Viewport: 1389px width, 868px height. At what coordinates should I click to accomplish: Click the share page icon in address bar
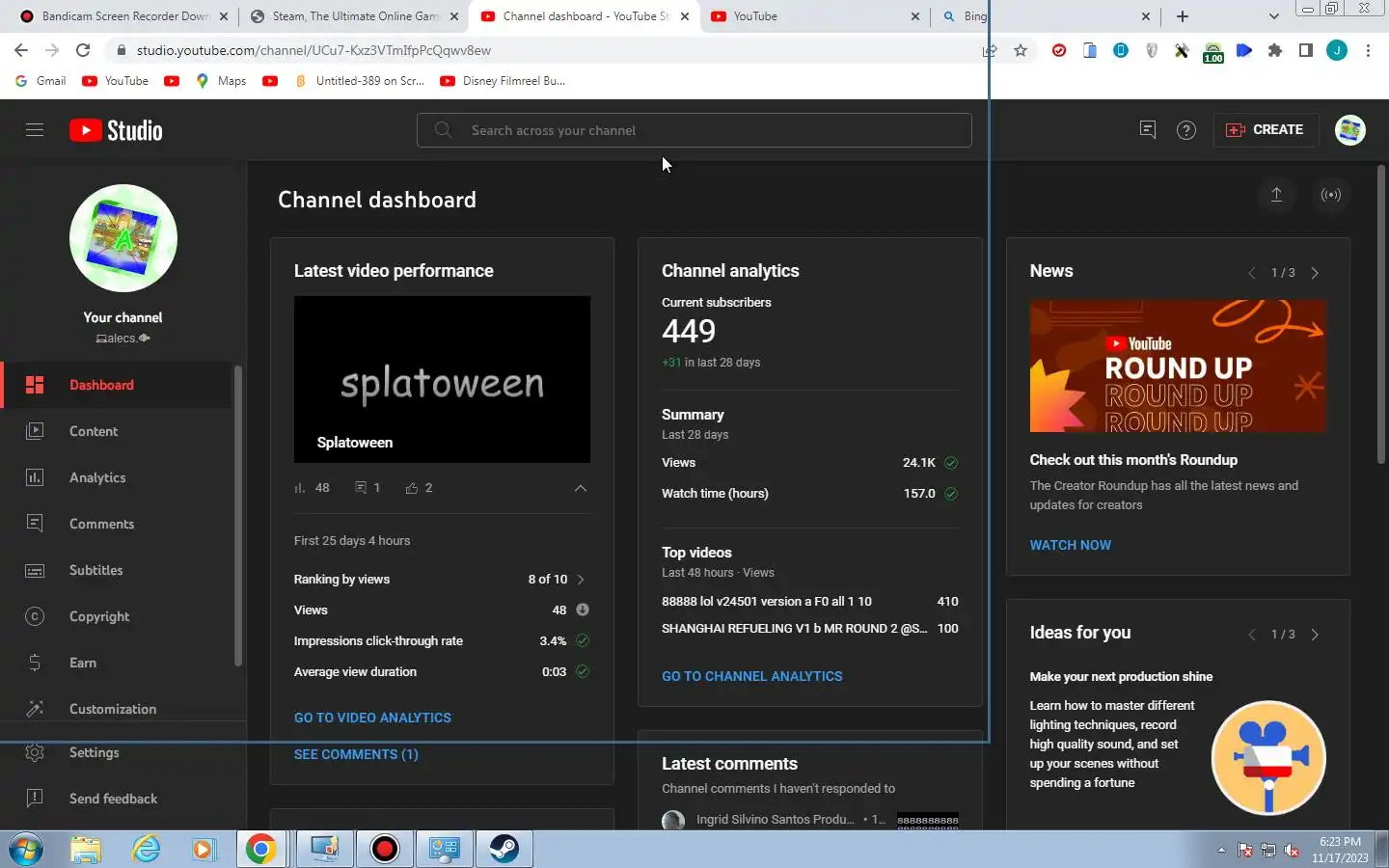[990, 50]
